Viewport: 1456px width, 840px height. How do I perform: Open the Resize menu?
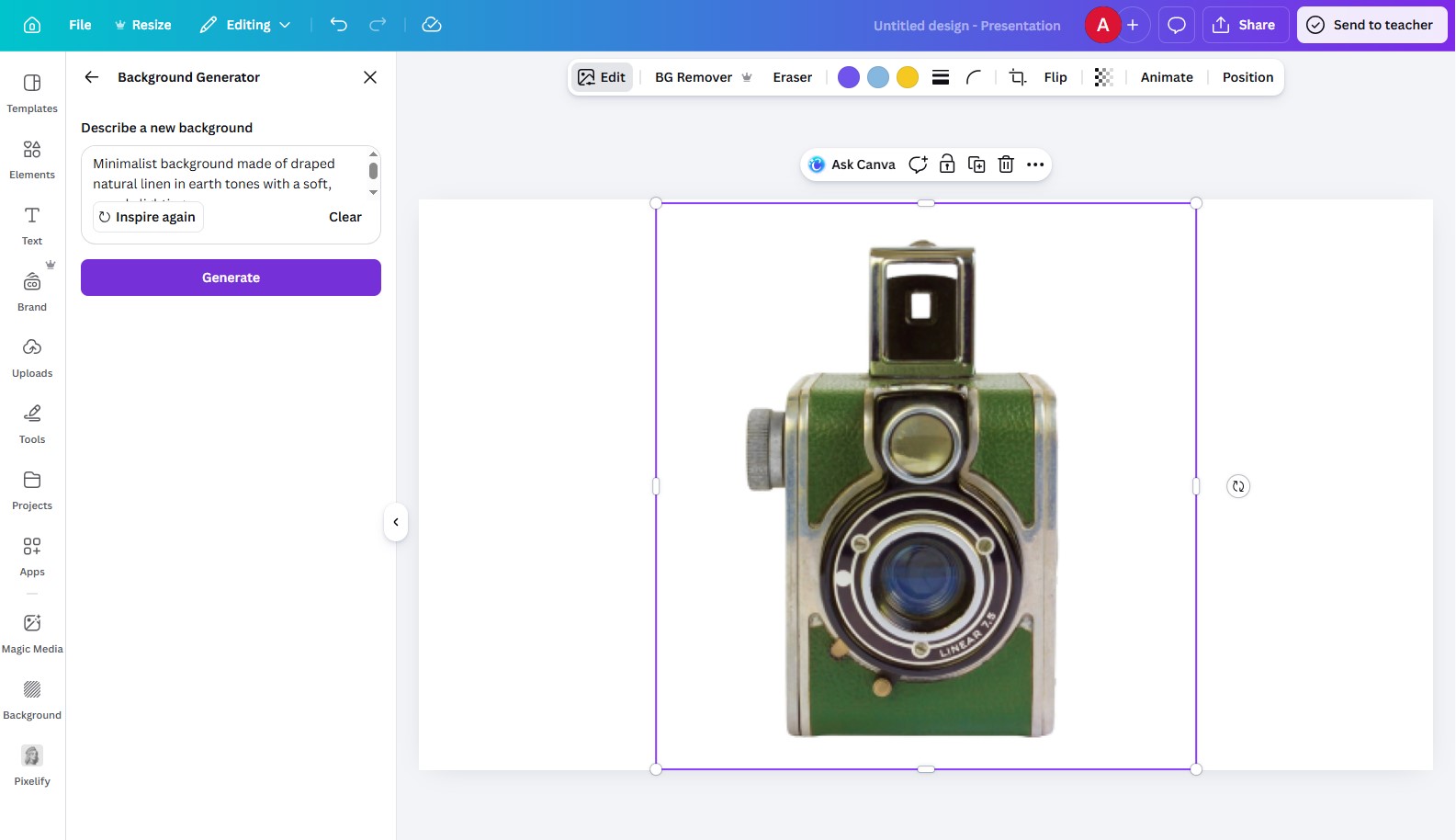(142, 25)
